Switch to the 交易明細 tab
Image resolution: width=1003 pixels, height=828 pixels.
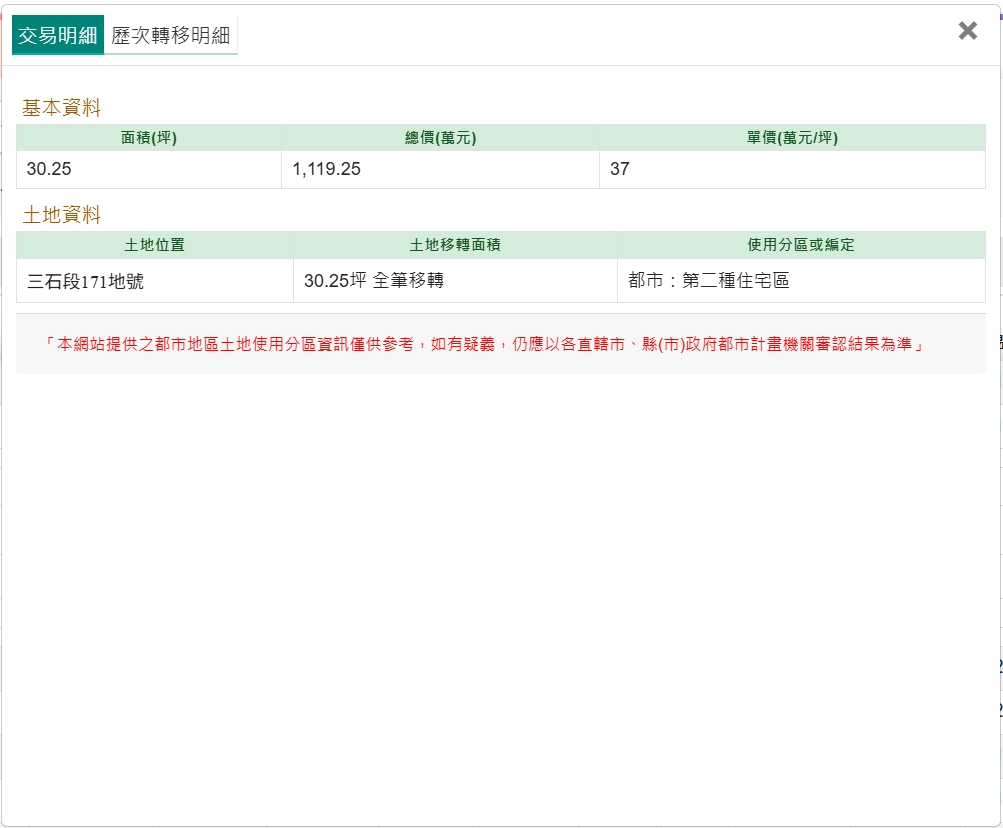[58, 36]
